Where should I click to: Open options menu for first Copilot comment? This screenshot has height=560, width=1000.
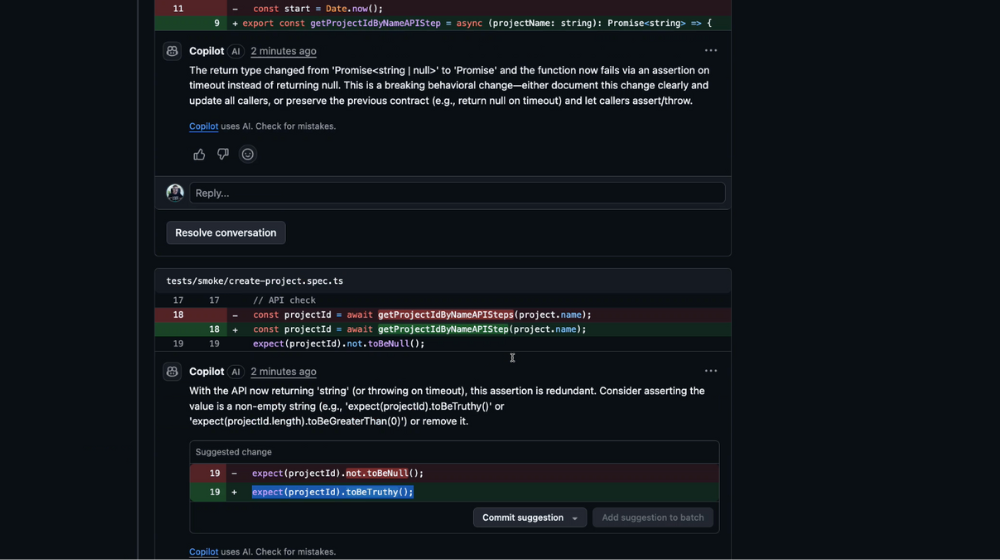710,50
